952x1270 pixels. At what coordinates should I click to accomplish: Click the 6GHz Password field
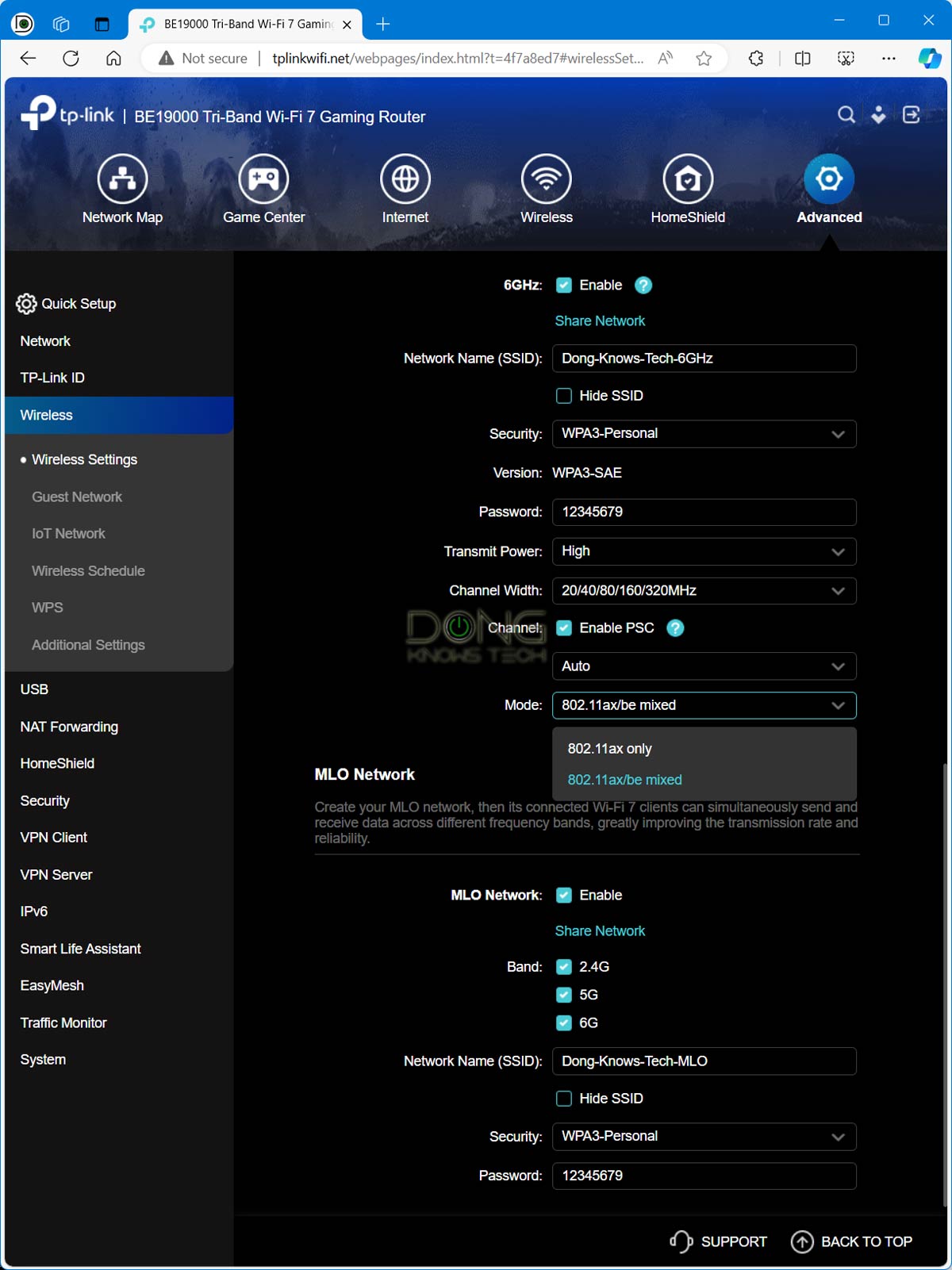[x=704, y=512]
